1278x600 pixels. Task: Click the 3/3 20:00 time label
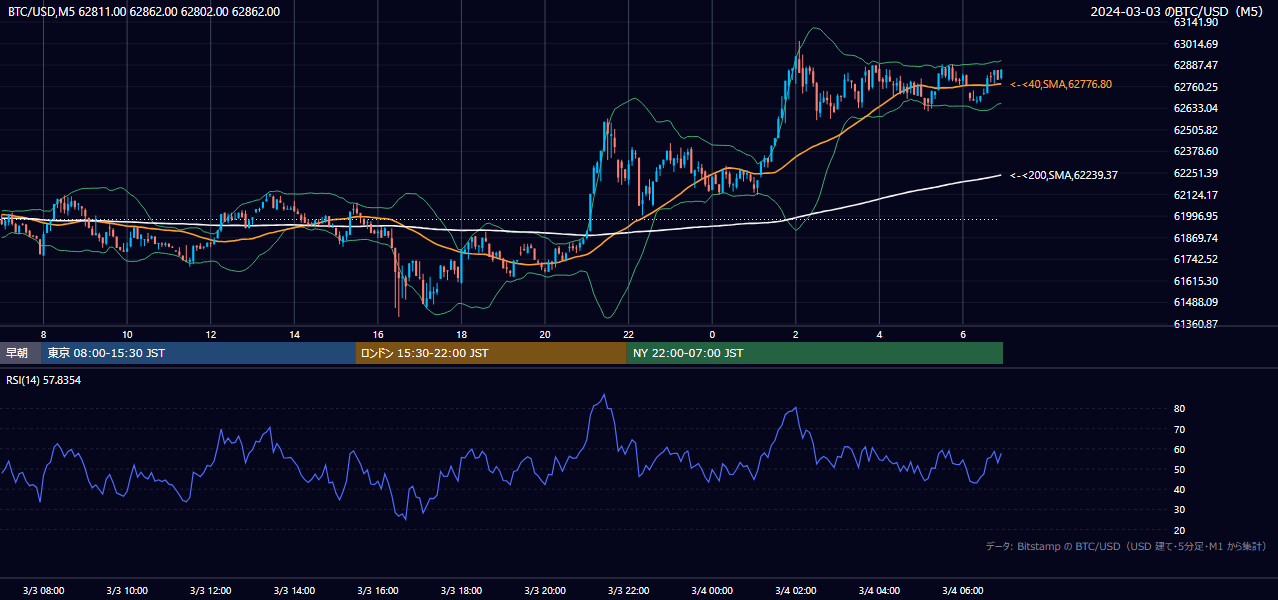pyautogui.click(x=545, y=590)
